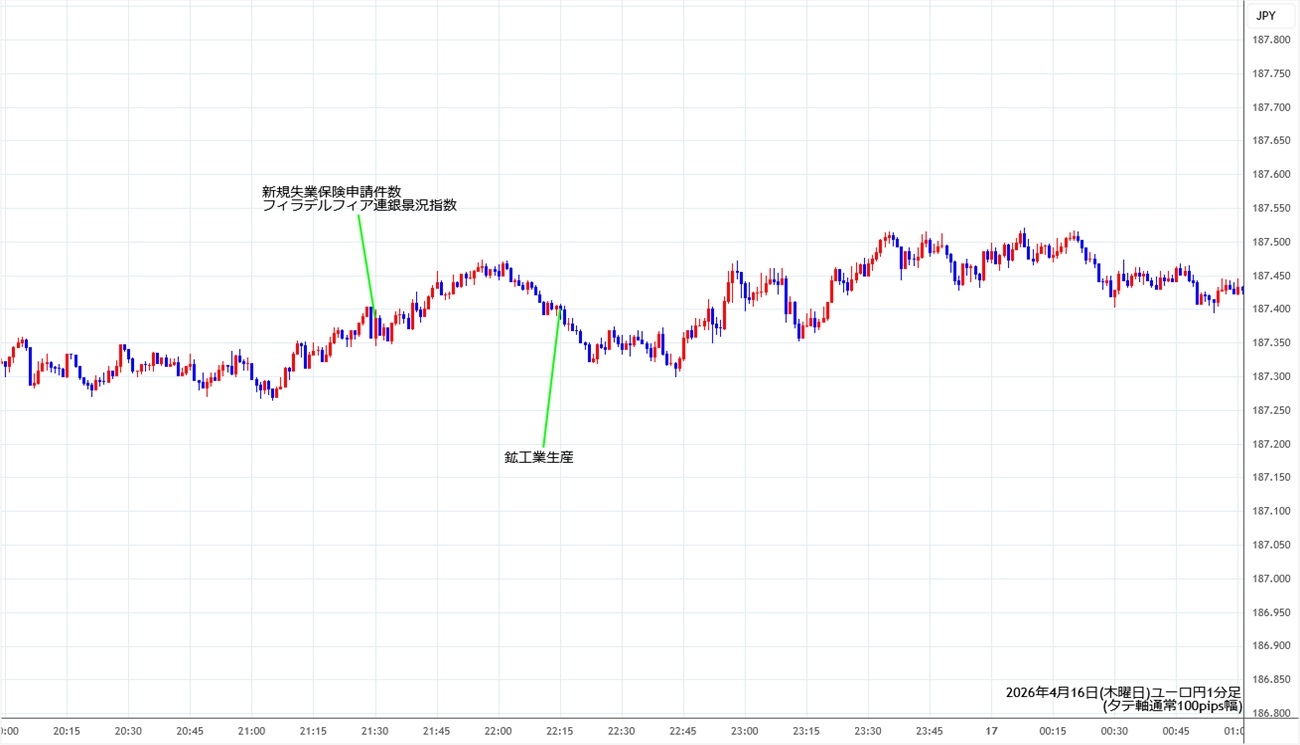Click the 187.000 price axis label
1300x745 pixels.
point(1270,578)
